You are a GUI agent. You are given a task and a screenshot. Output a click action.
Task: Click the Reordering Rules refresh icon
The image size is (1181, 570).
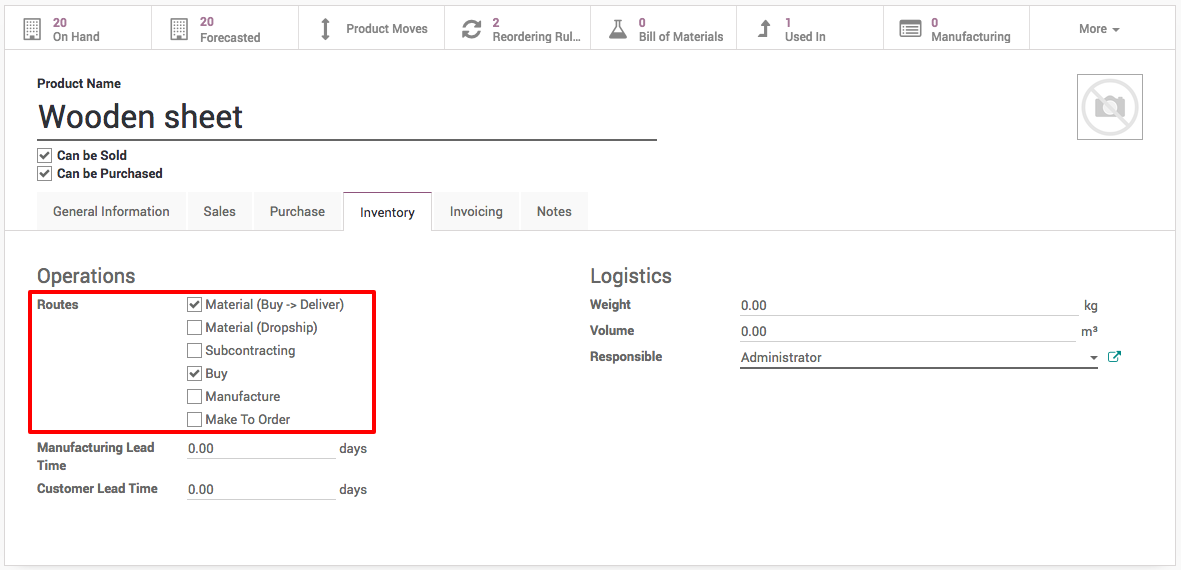tap(471, 29)
